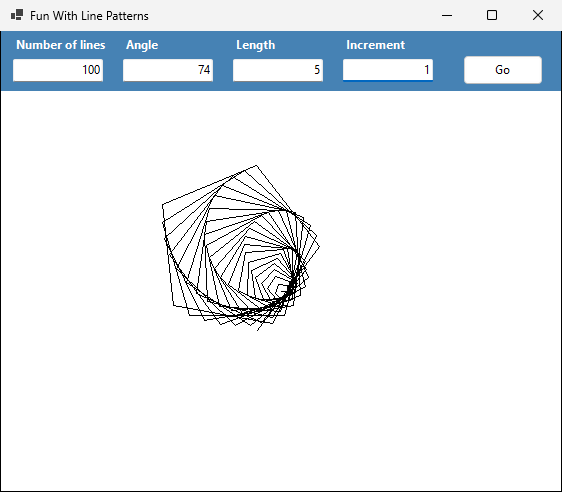Click the drawn spiral line pattern
Viewport: 562px width, 492px height.
pyautogui.click(x=240, y=248)
